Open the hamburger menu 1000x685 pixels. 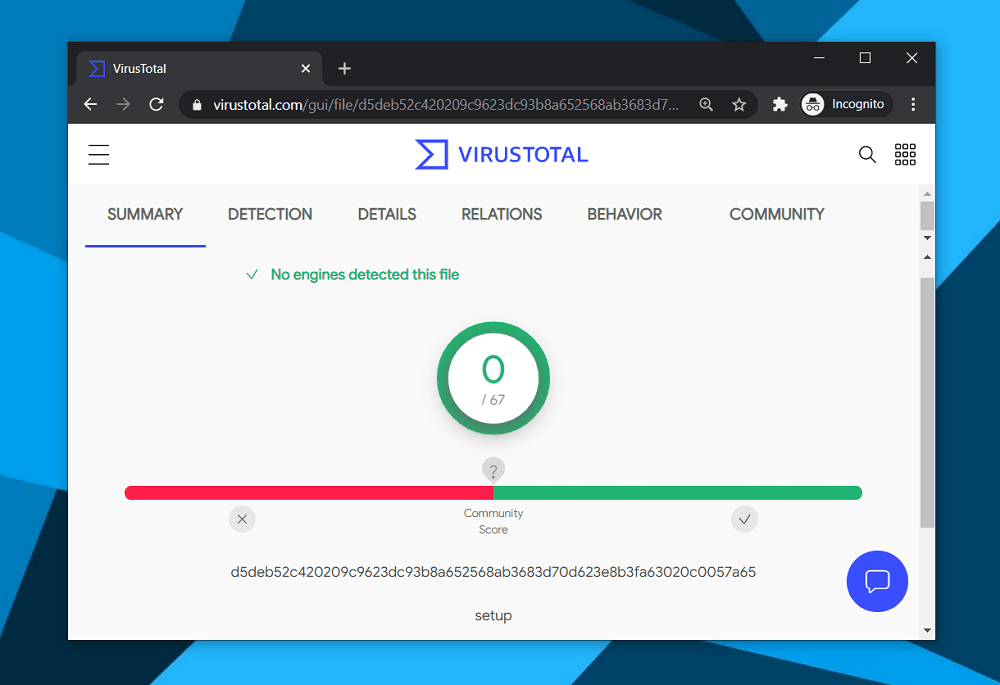coord(98,154)
